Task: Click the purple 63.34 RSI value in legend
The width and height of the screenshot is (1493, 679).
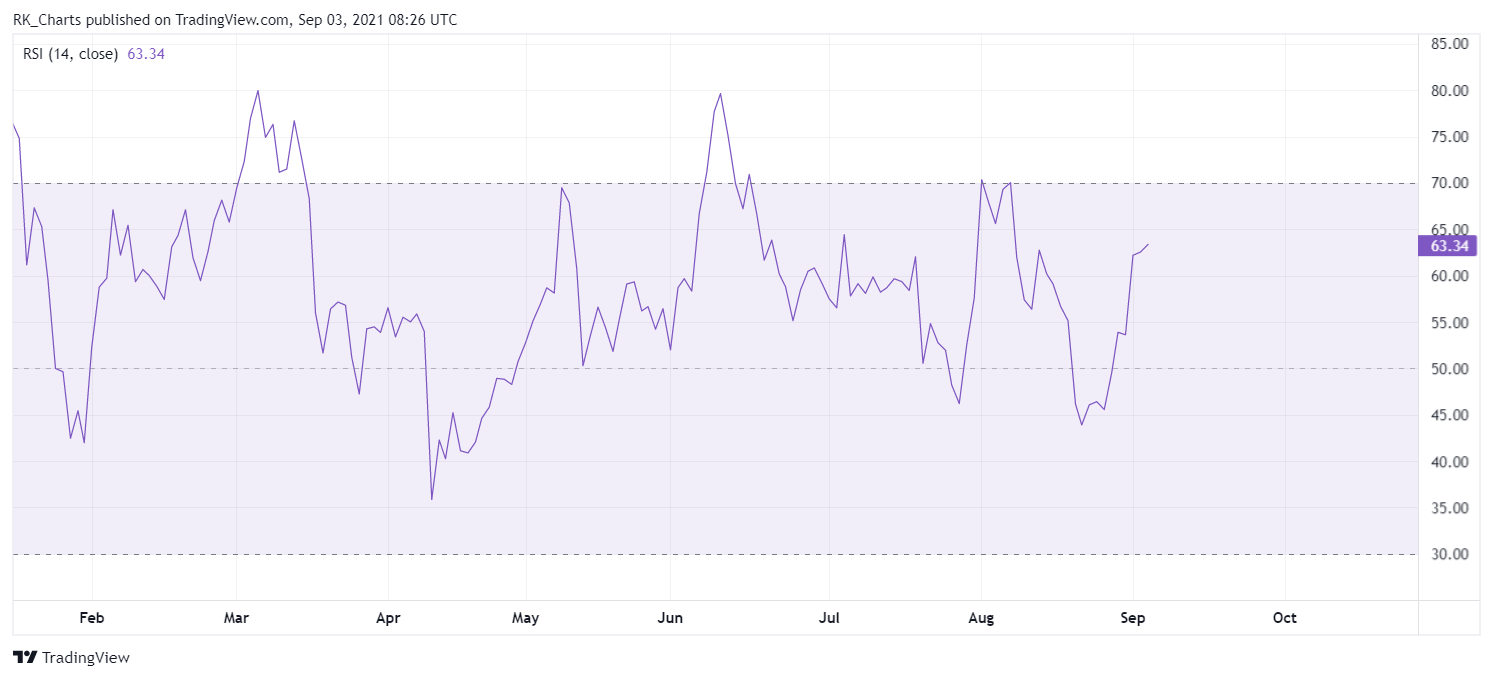Action: (146, 54)
